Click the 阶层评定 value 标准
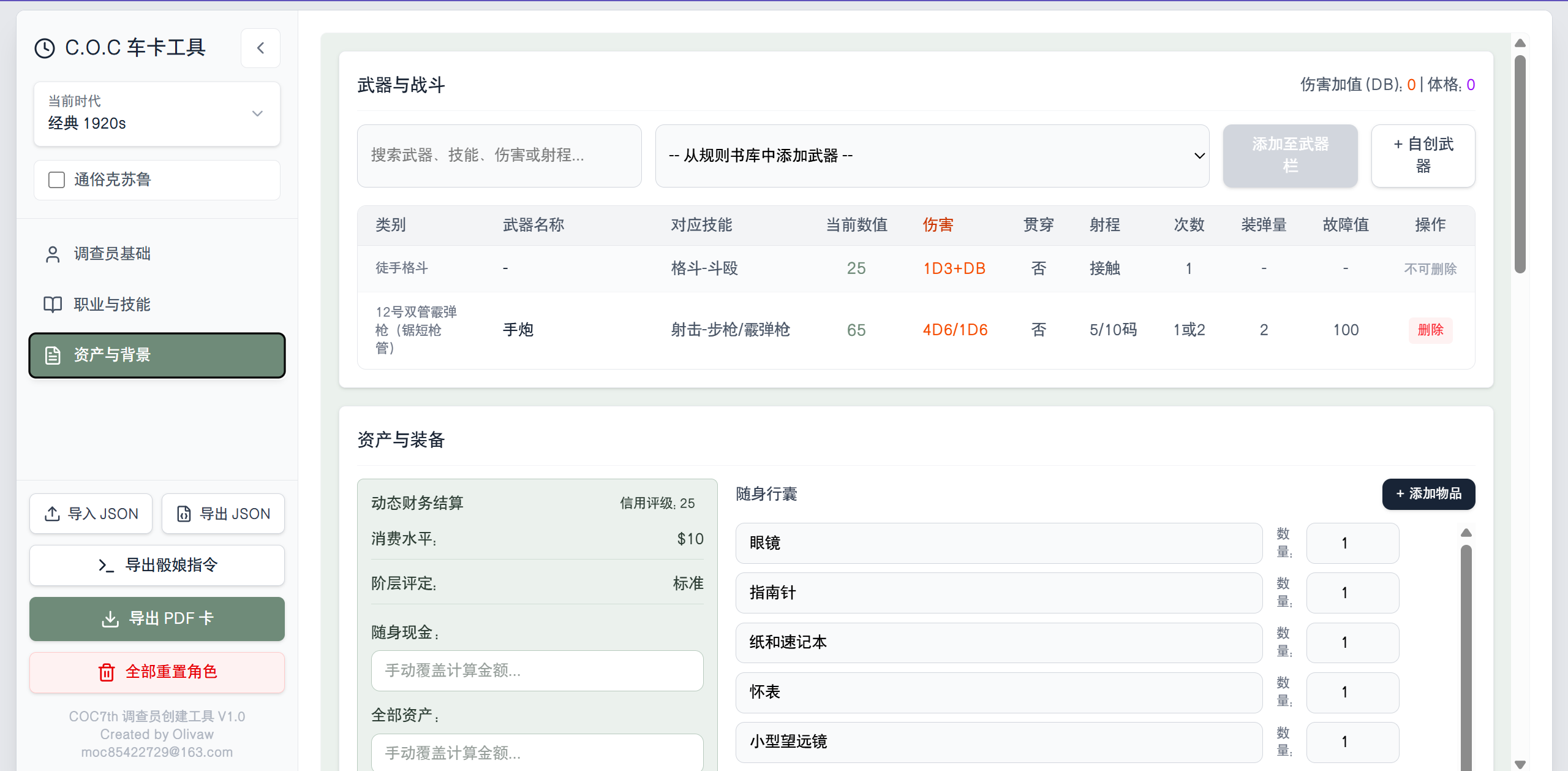Viewport: 1568px width, 771px height. 688,583
